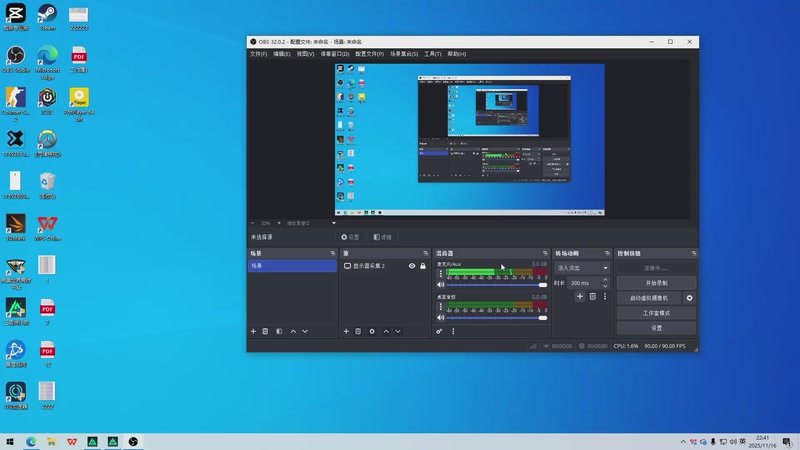Move scene down with the arrow icon
Screen dimensions: 800x450
click(305, 331)
